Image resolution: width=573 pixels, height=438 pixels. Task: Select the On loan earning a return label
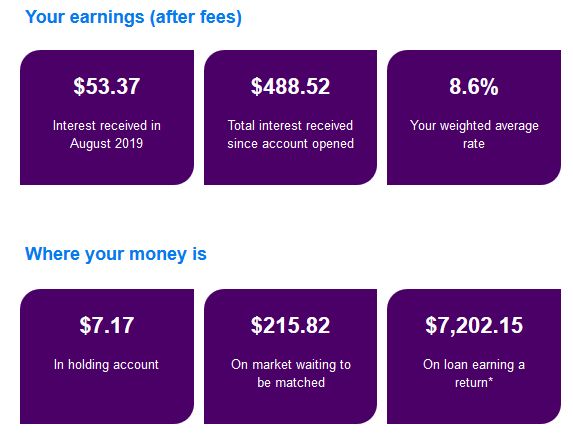[x=474, y=373]
